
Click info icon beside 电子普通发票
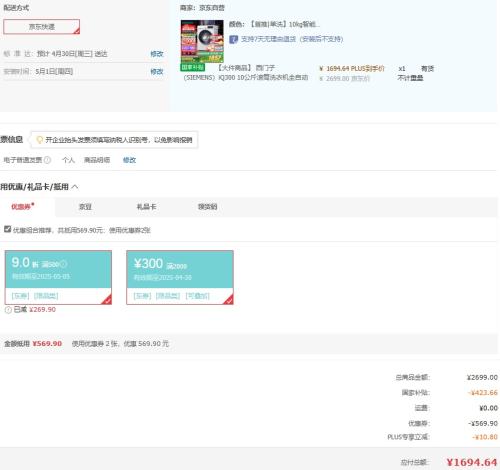47,160
